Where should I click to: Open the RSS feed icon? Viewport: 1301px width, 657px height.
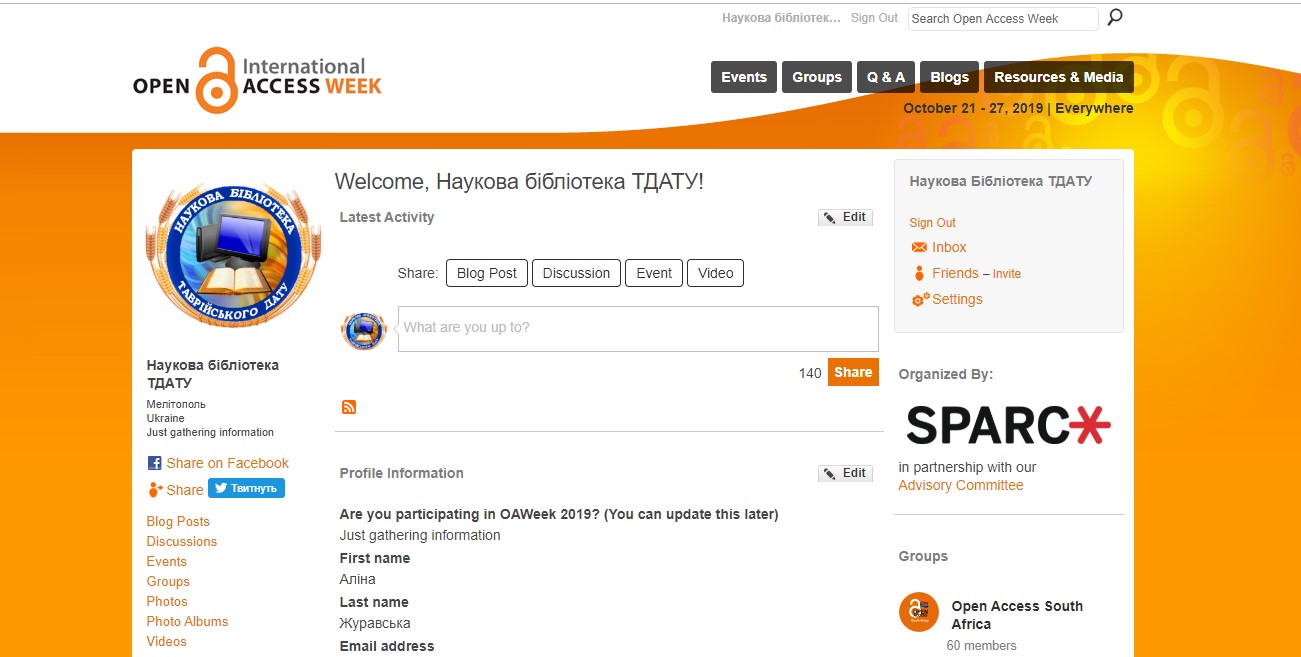tap(349, 407)
